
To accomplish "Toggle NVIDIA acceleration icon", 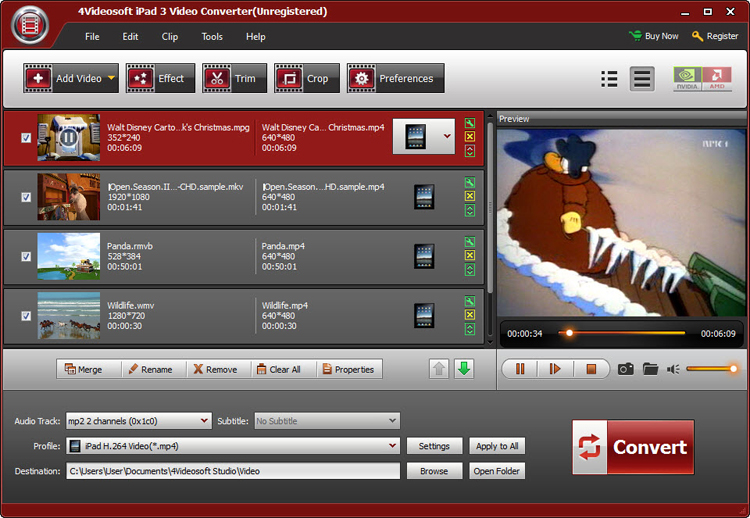I will point(687,79).
